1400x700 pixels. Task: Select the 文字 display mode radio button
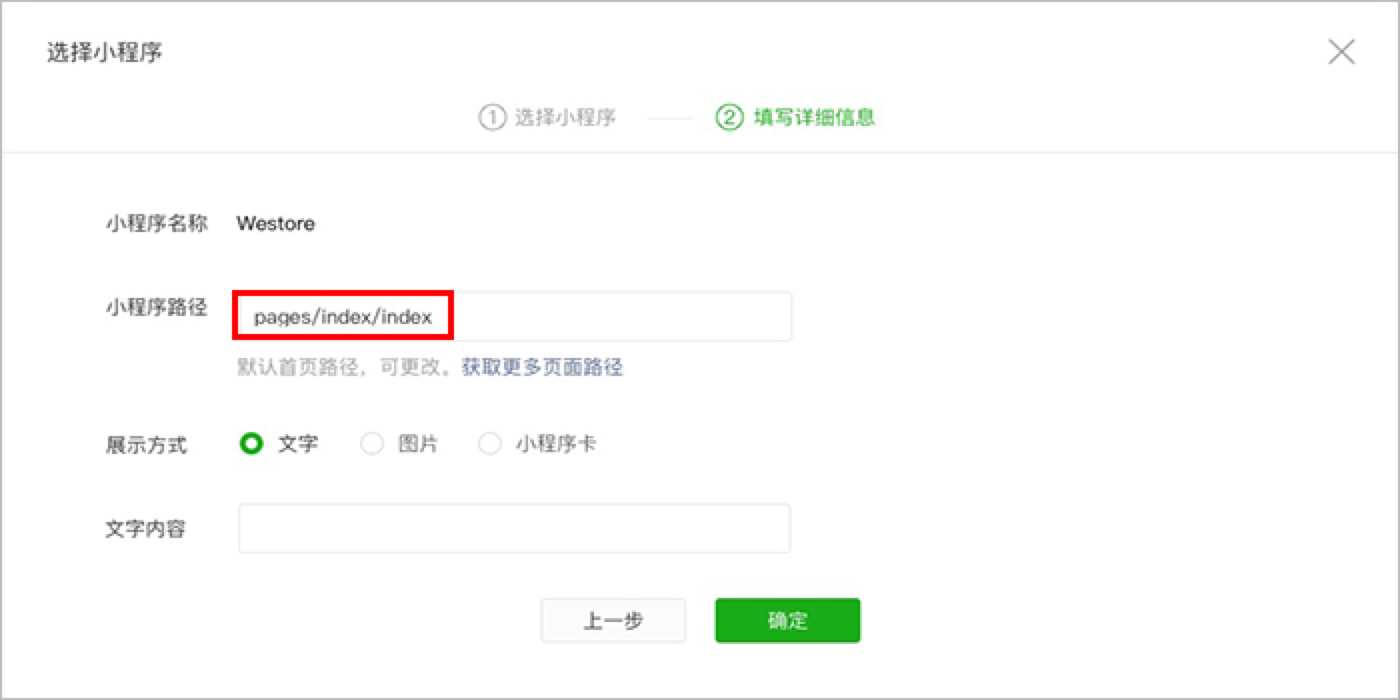coord(251,444)
